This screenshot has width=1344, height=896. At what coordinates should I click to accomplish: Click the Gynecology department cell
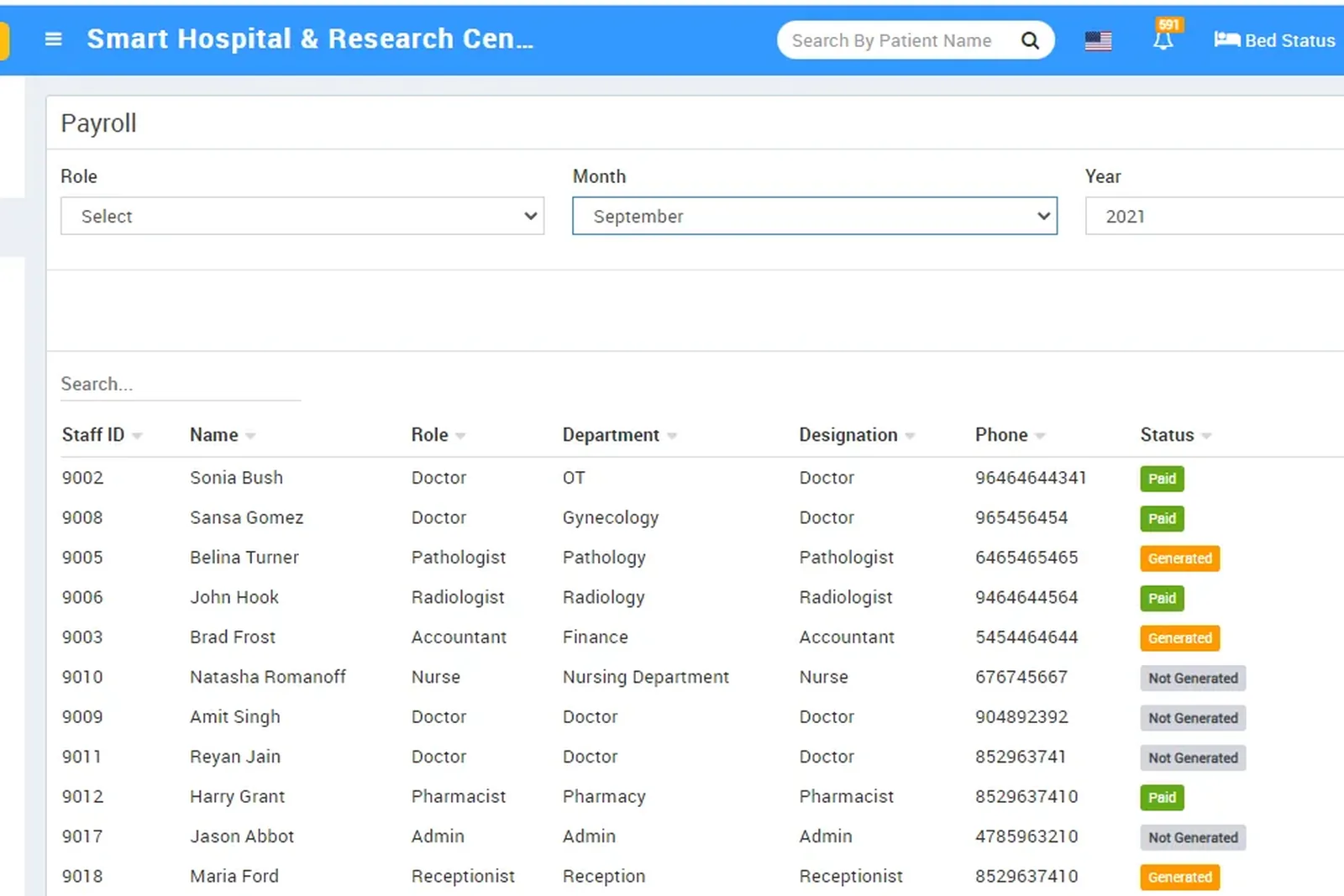click(x=611, y=518)
